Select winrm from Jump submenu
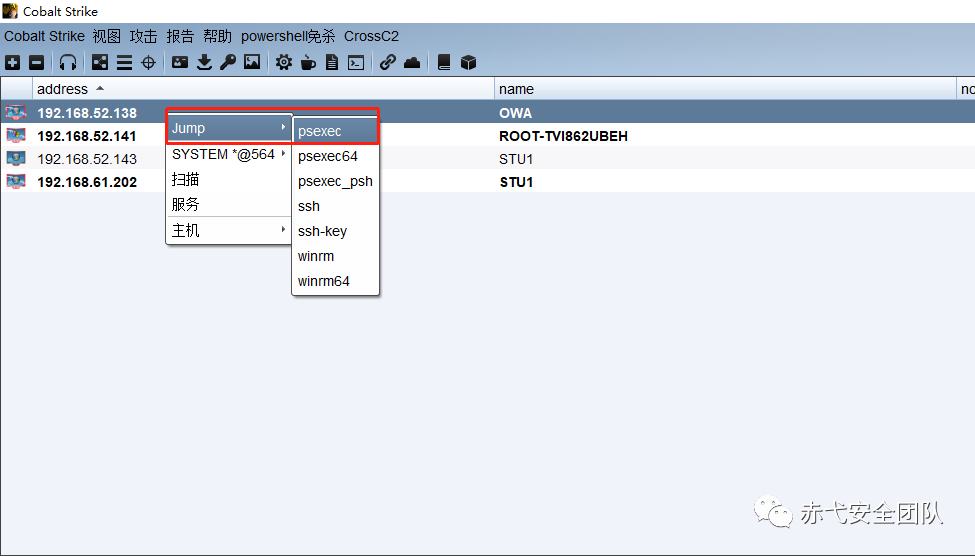The height and width of the screenshot is (556, 975). [x=335, y=256]
